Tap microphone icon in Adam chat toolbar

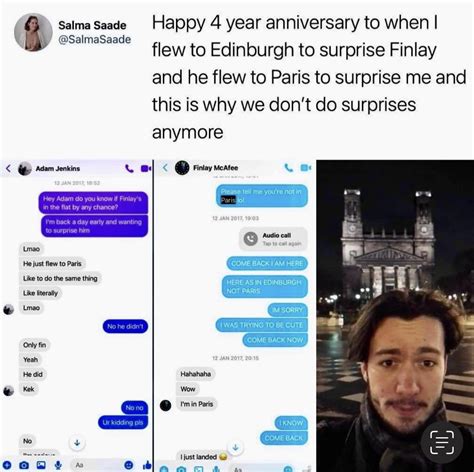[58, 465]
